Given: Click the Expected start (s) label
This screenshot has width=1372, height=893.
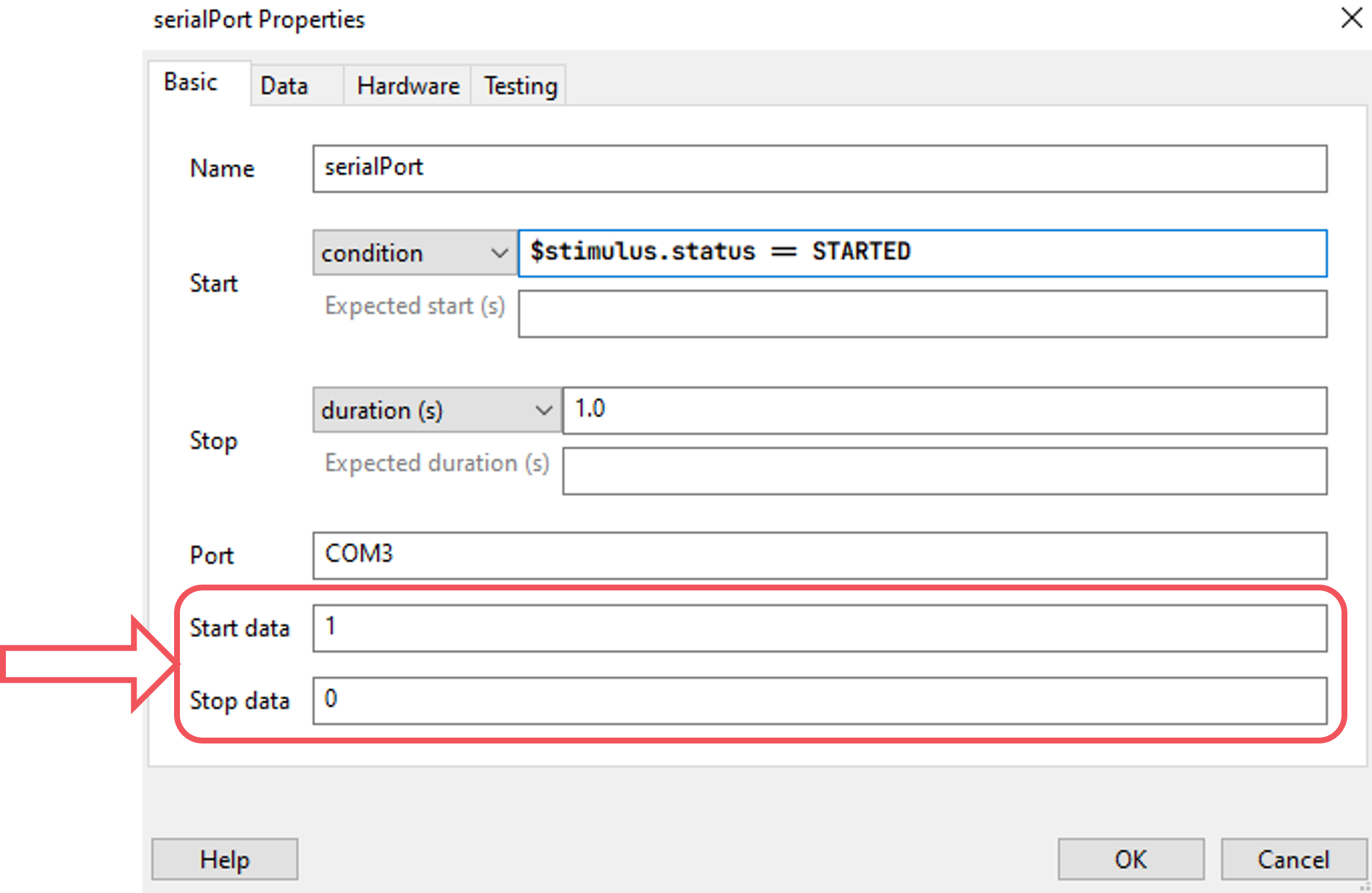Looking at the screenshot, I should pyautogui.click(x=415, y=307).
